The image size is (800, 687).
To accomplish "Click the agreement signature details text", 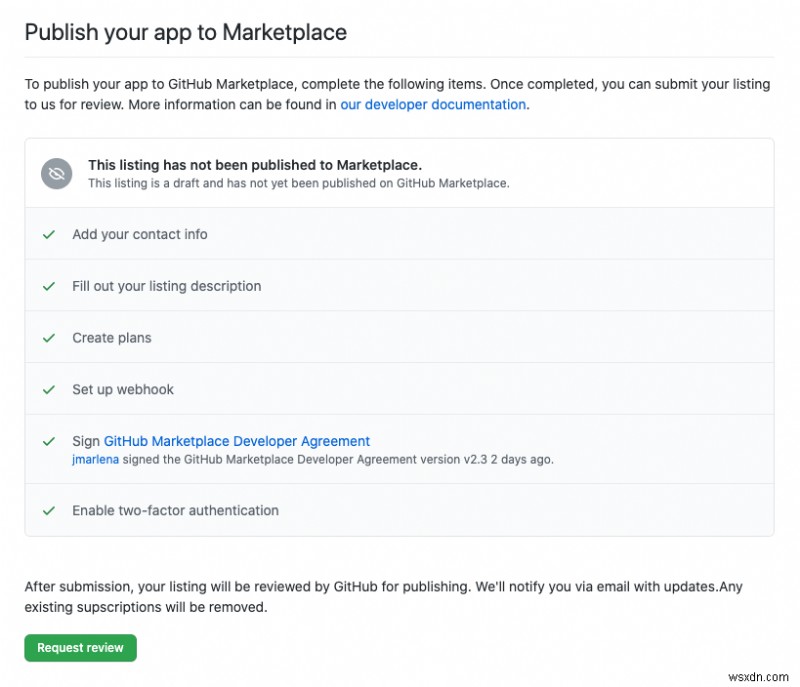I will click(x=320, y=459).
